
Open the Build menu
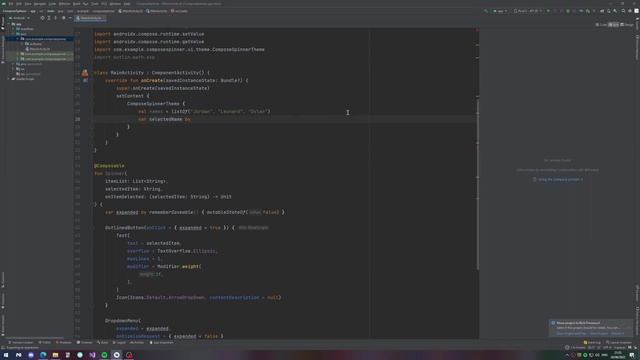coord(76,4)
